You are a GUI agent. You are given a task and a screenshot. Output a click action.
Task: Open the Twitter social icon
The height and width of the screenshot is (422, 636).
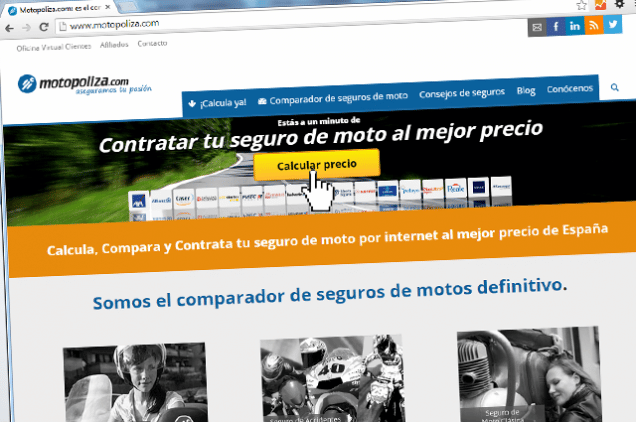(x=612, y=24)
